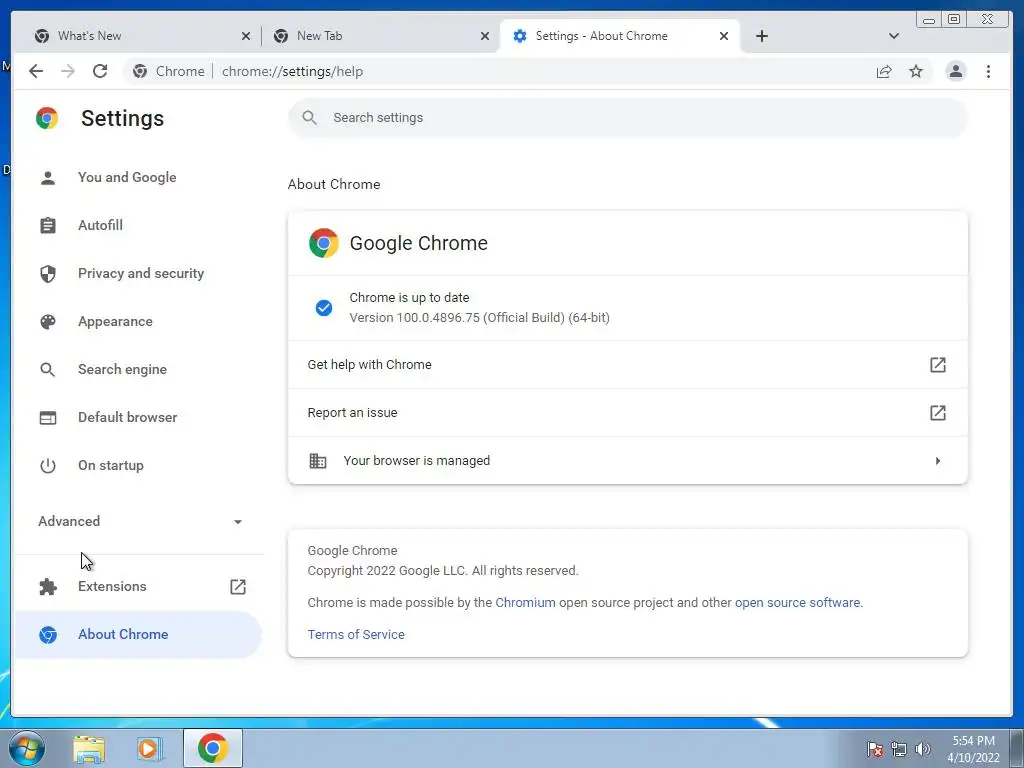Click the Default browser window icon
This screenshot has width=1024, height=768.
48,417
